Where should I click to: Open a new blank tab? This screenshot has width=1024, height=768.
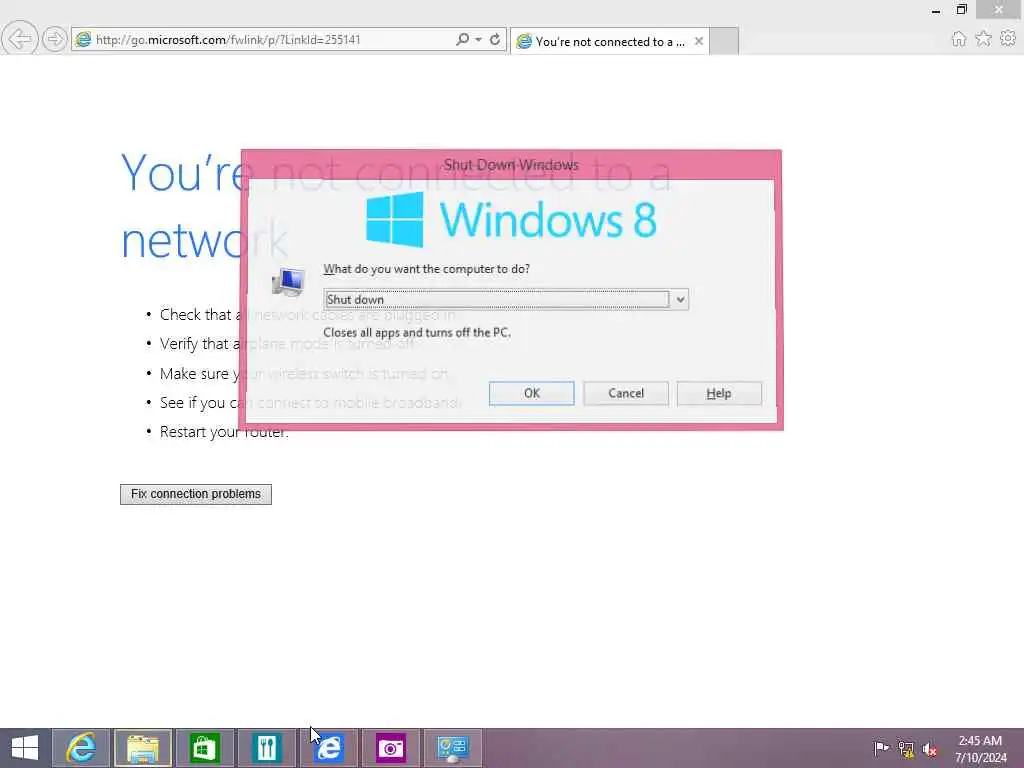click(724, 41)
